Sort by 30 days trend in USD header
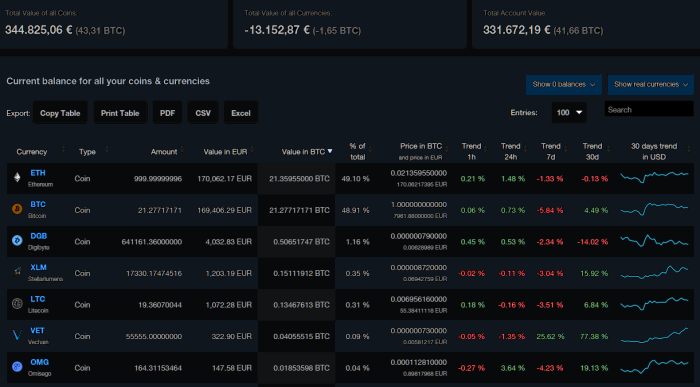The image size is (700, 387). click(x=654, y=151)
